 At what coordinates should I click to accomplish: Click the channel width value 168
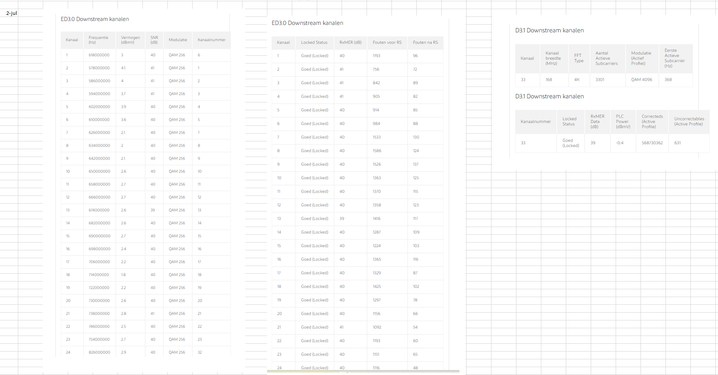point(549,80)
